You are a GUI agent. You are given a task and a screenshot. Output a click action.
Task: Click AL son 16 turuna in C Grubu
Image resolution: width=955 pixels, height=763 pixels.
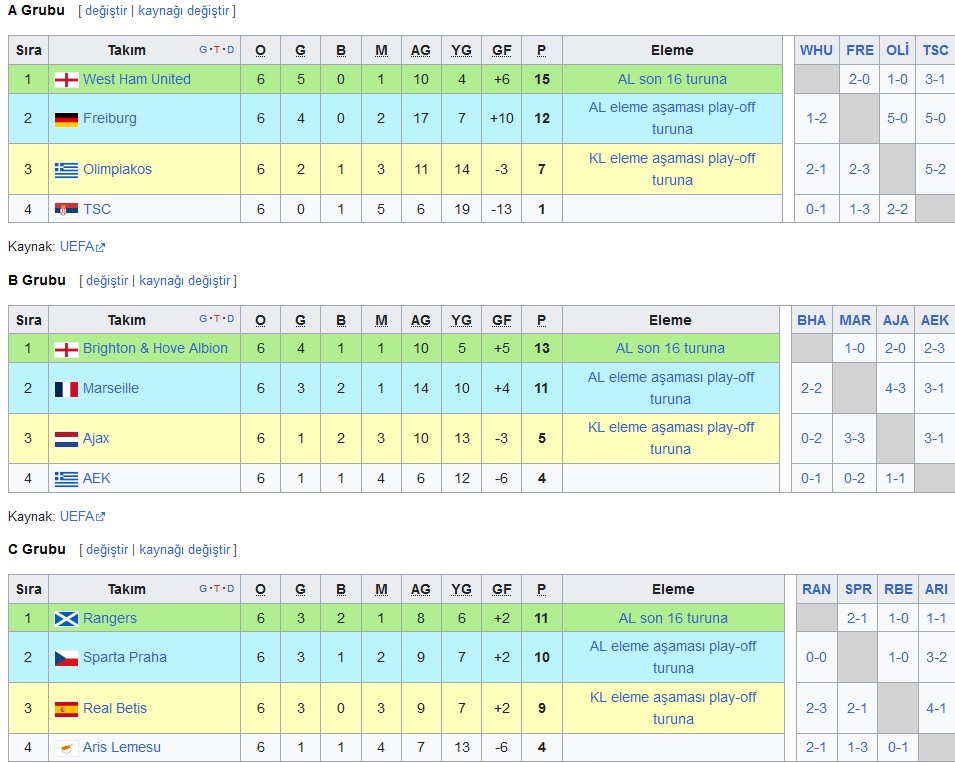click(673, 618)
